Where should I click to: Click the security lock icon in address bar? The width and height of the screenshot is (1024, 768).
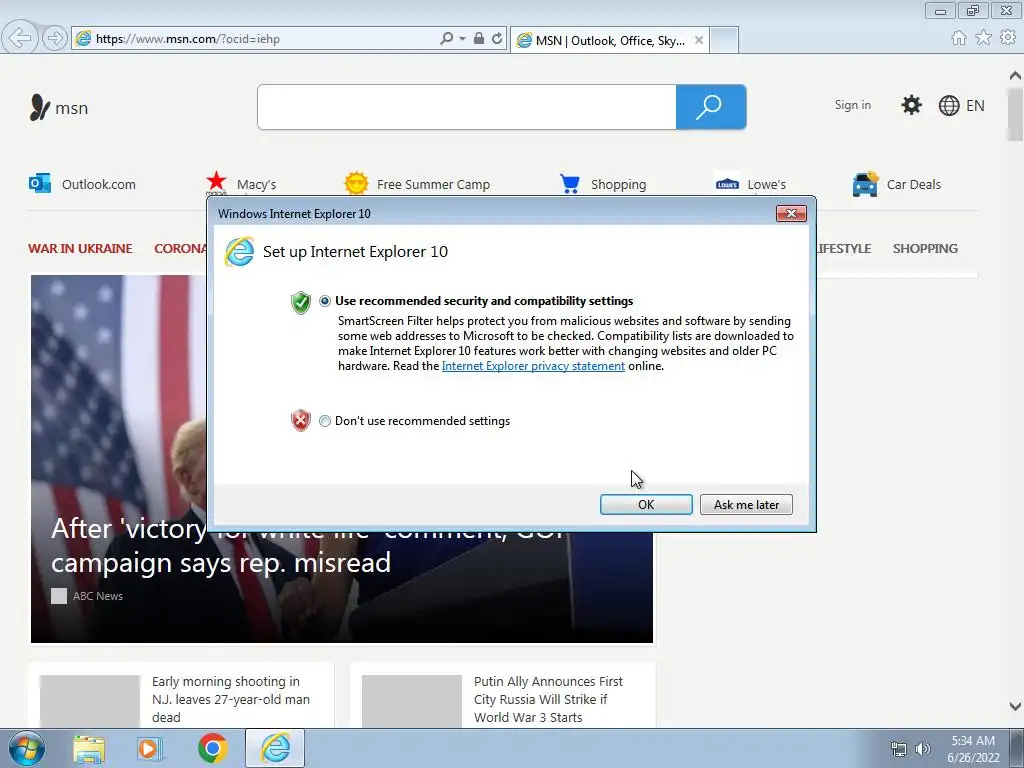(x=479, y=39)
